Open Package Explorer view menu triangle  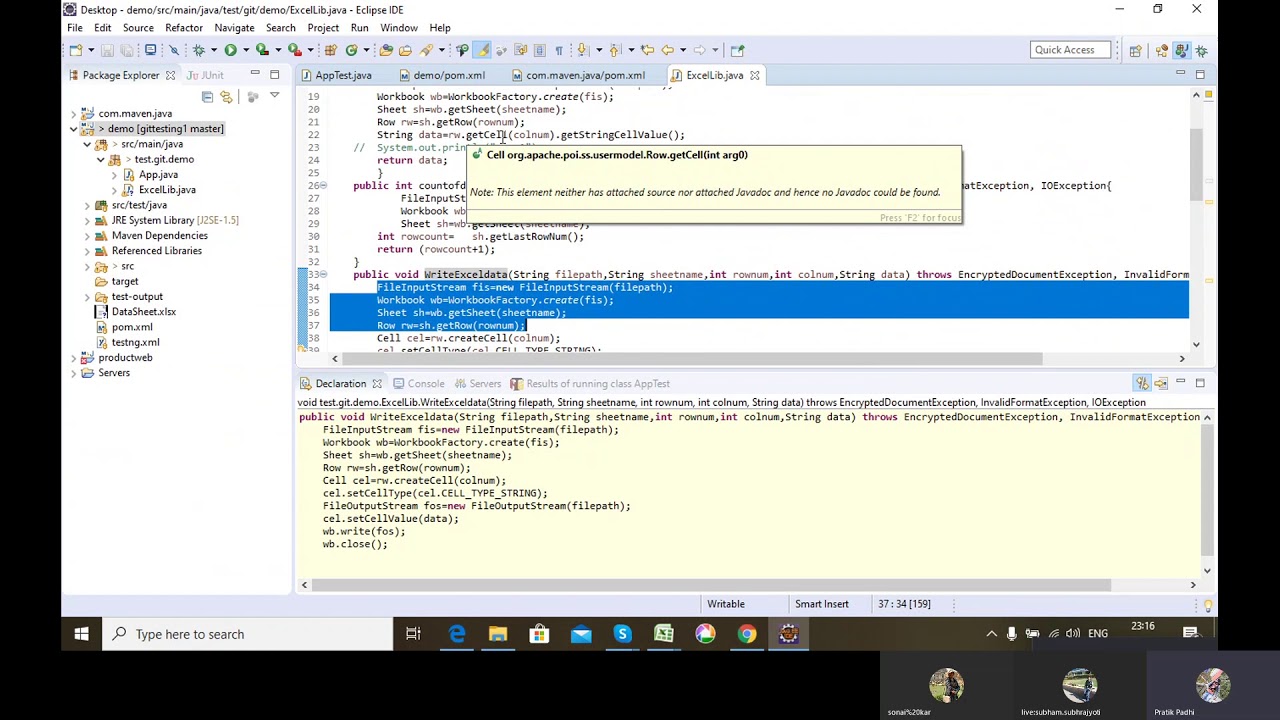274,96
